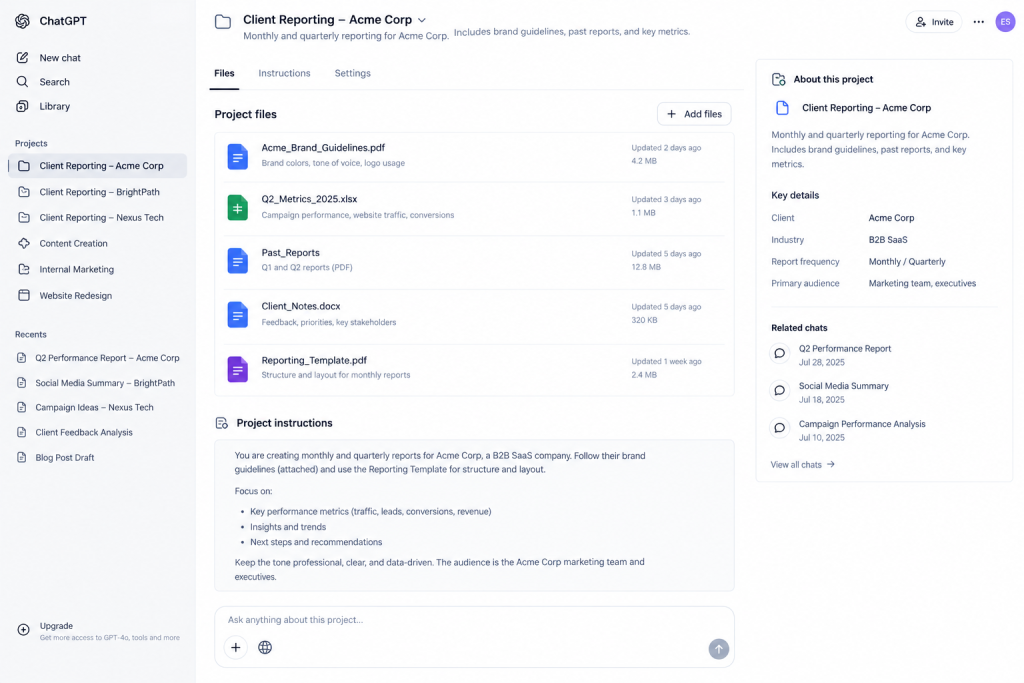Open the Q2_Metrics_2025.xlsx file name

(309, 199)
